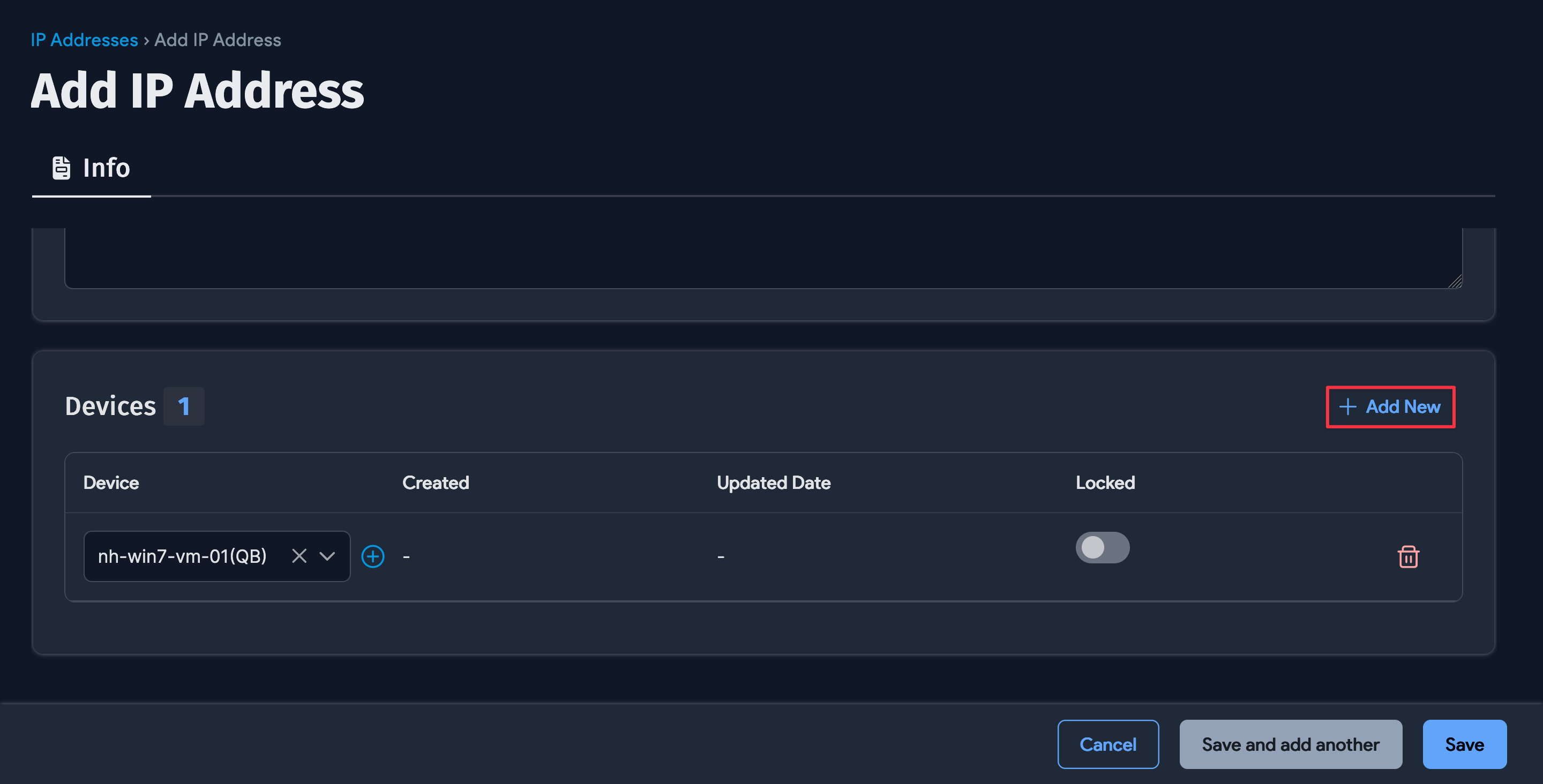Navigate back via the IP Addresses breadcrumb
Screen dimensions: 1543x784
[84, 40]
